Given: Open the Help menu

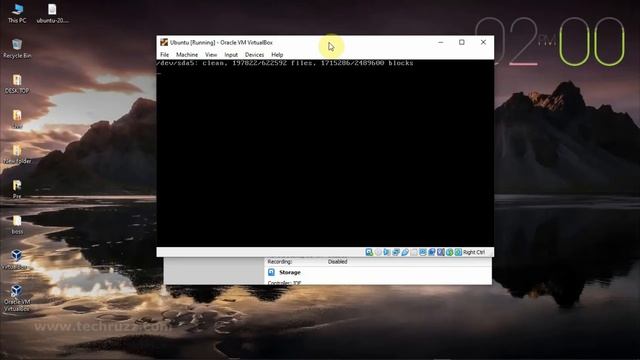Looking at the screenshot, I should pos(277,55).
